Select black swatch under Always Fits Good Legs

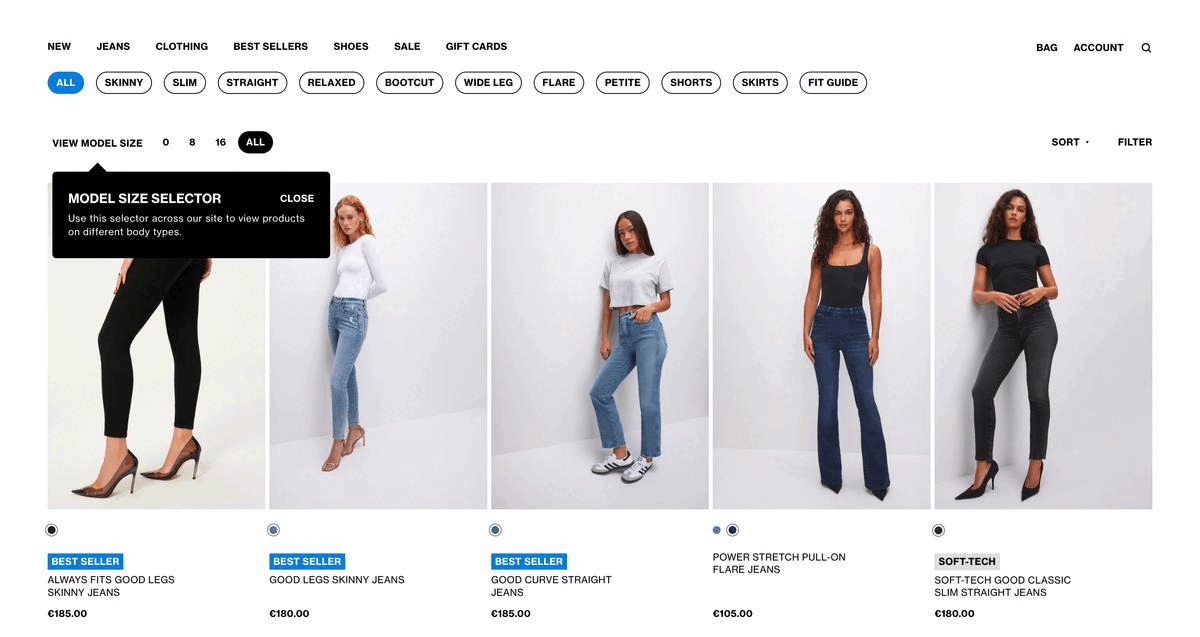(52, 530)
